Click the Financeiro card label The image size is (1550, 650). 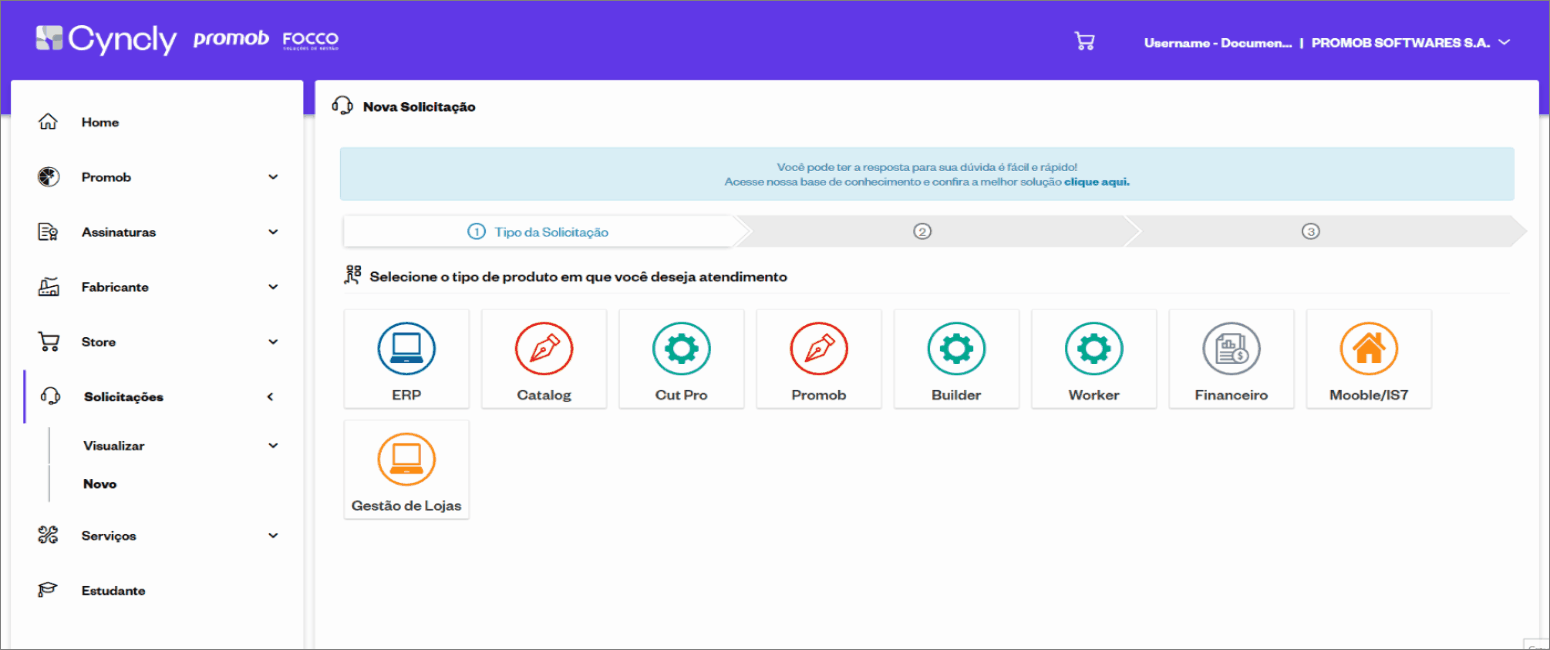click(1231, 395)
